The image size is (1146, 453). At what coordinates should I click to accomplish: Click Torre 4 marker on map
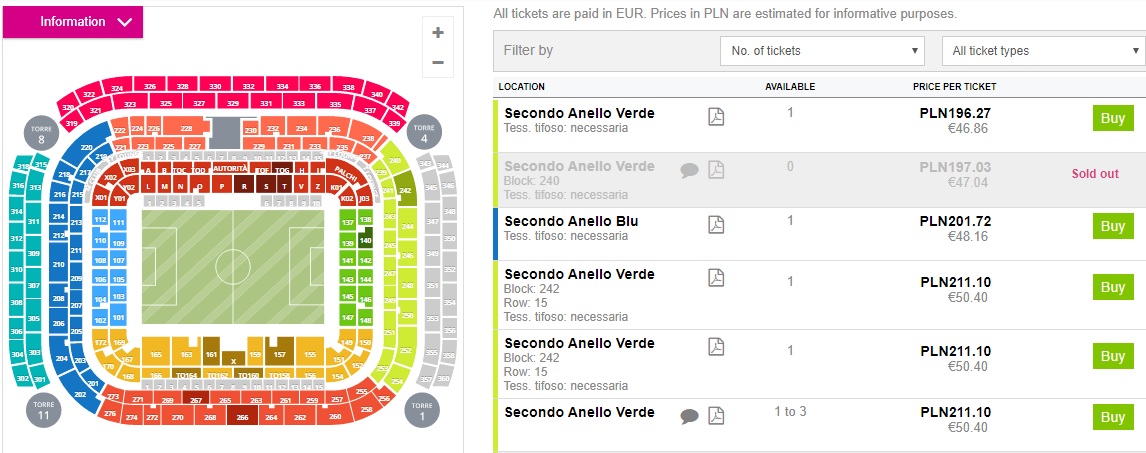click(424, 134)
